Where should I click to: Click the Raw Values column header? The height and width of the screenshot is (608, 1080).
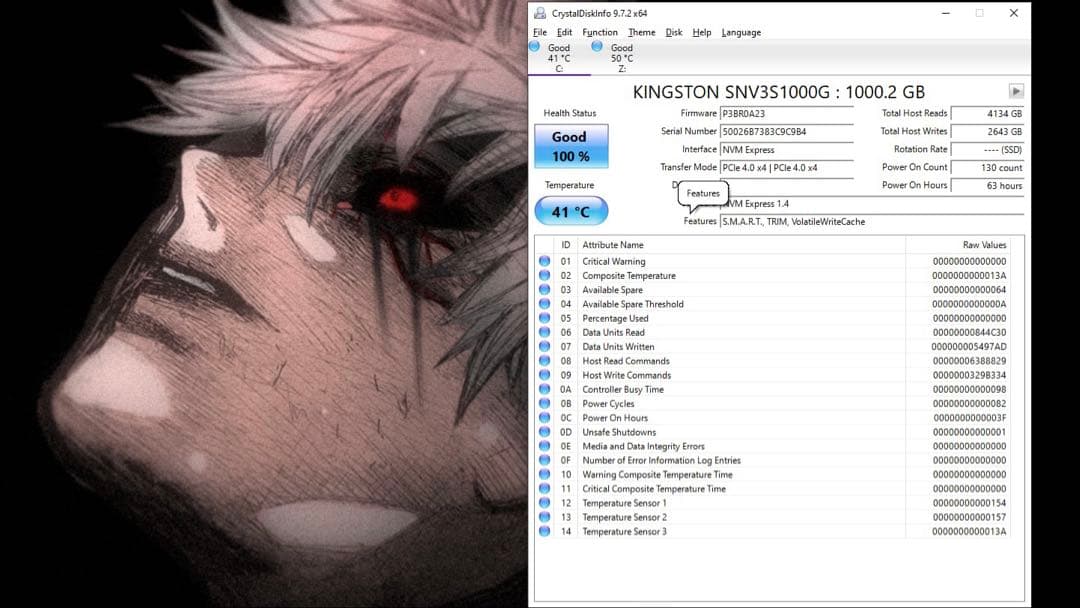pyautogui.click(x=957, y=244)
